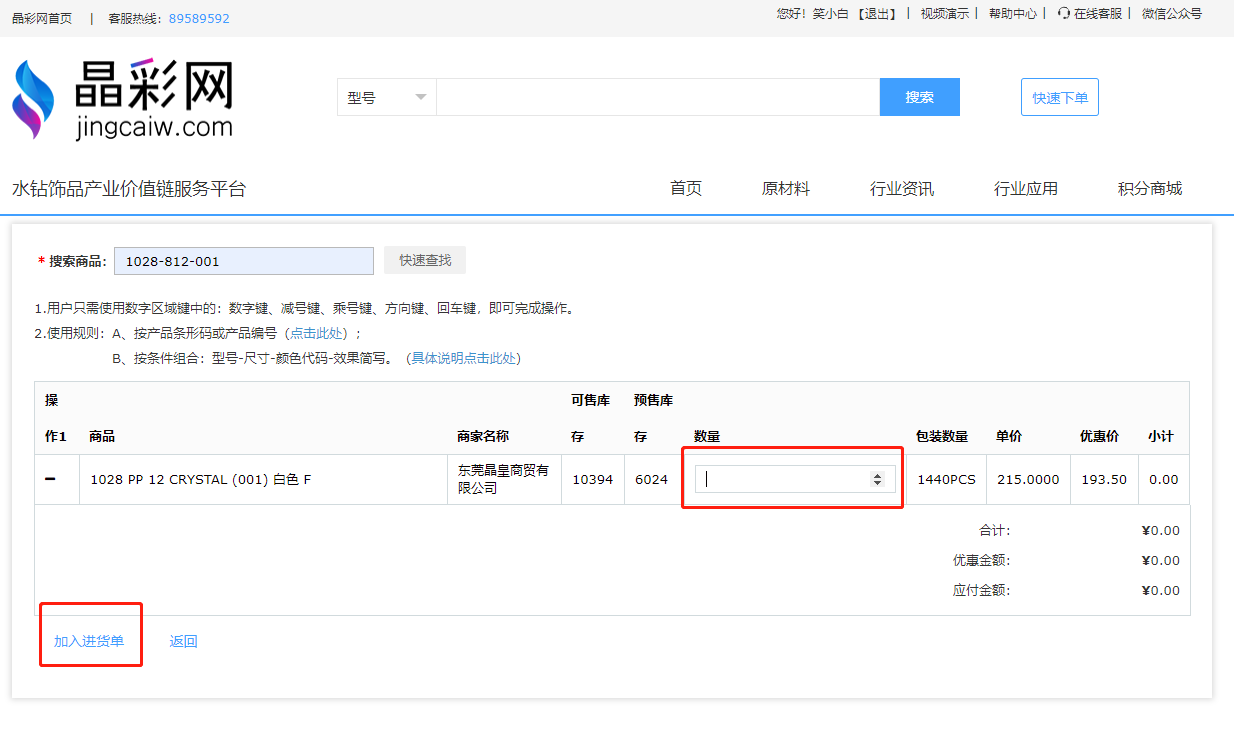1234x753 pixels.
Task: Select 行业应用 in navigation bar
Action: (1025, 189)
